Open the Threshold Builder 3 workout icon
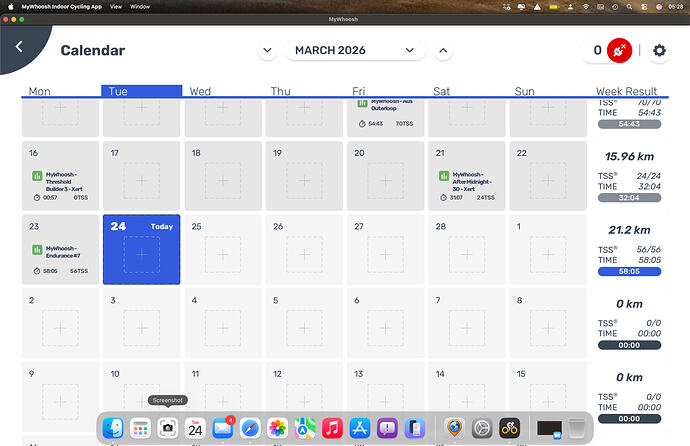The height and width of the screenshot is (446, 690). tap(36, 177)
